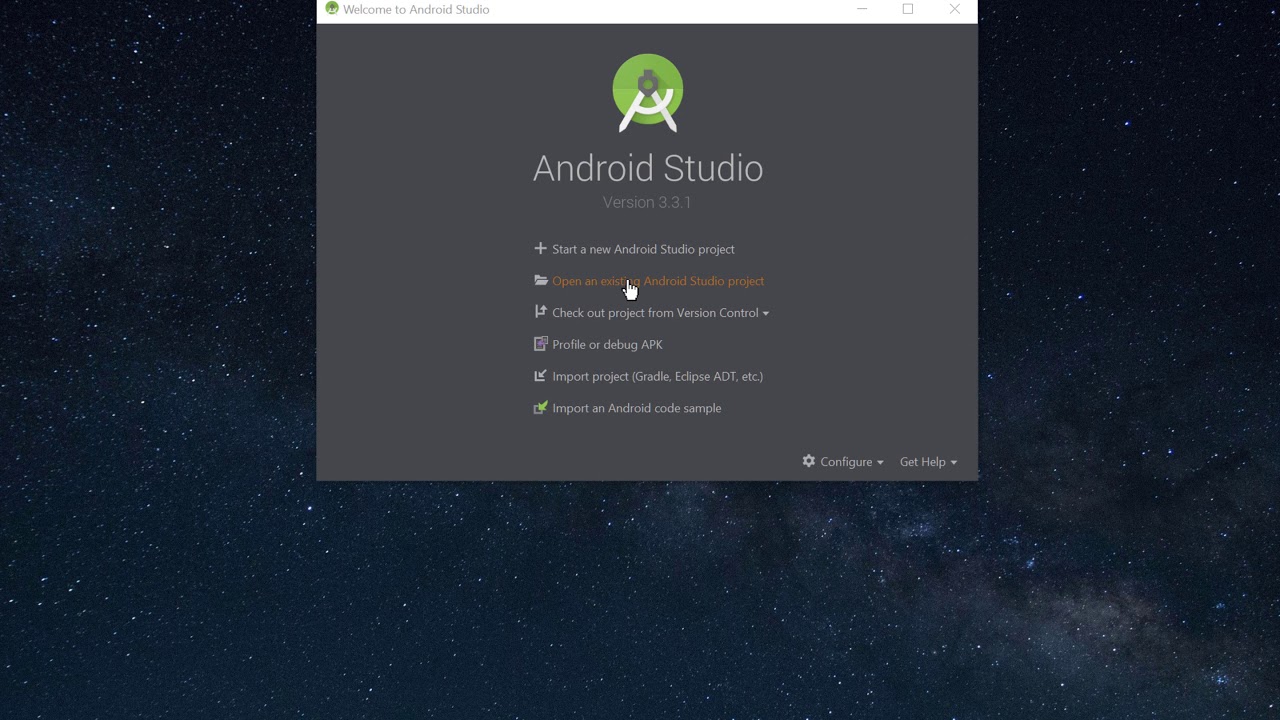Minimize the Welcome to Android Studio window
1280x720 pixels.
(862, 9)
